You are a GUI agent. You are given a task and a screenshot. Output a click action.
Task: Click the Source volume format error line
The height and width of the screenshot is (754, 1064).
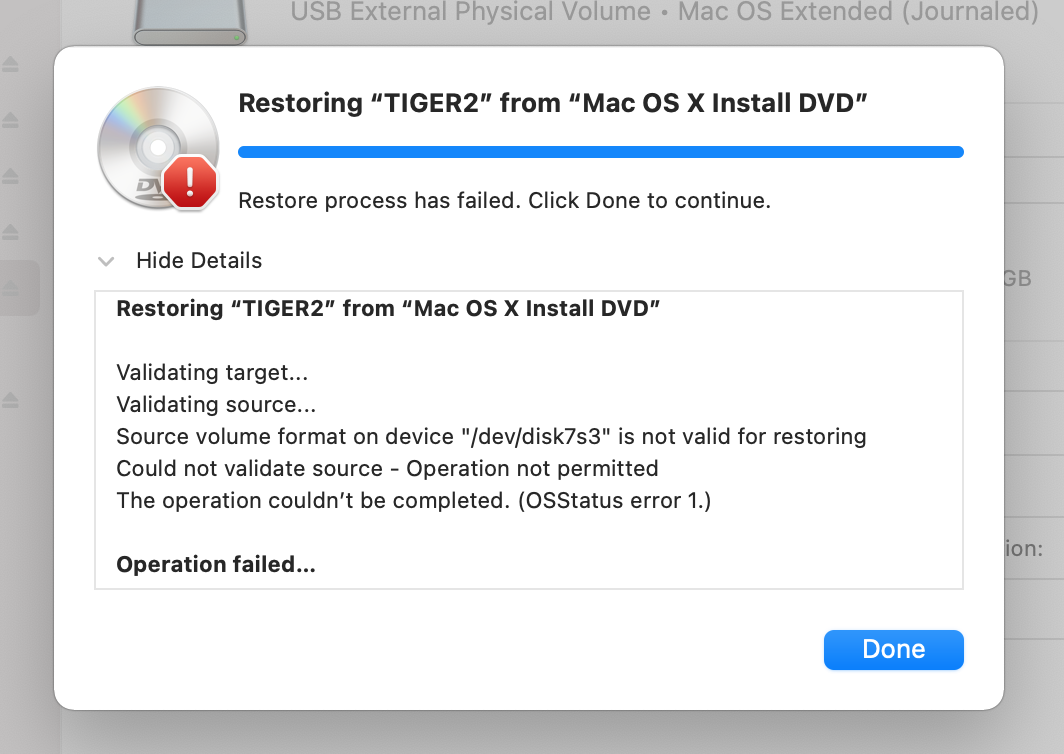click(491, 436)
